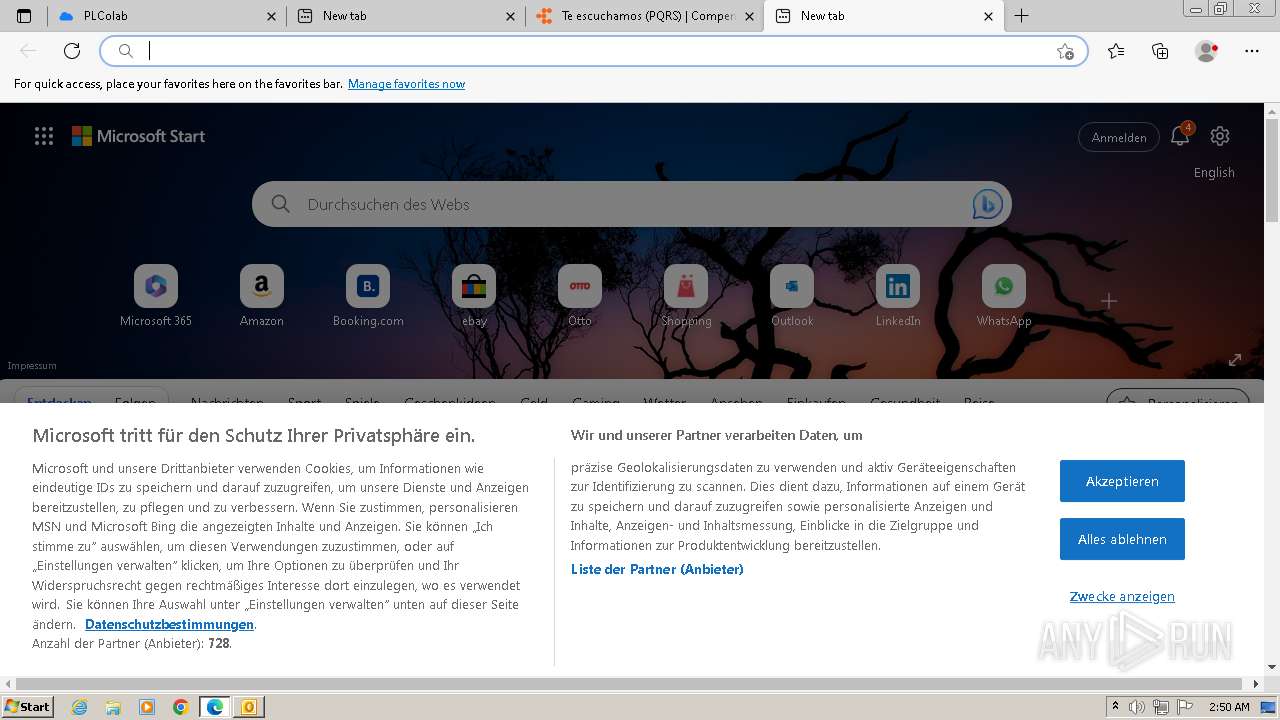The height and width of the screenshot is (720, 1280).
Task: Open the Datenschutzbestimmungen link
Action: pos(169,624)
